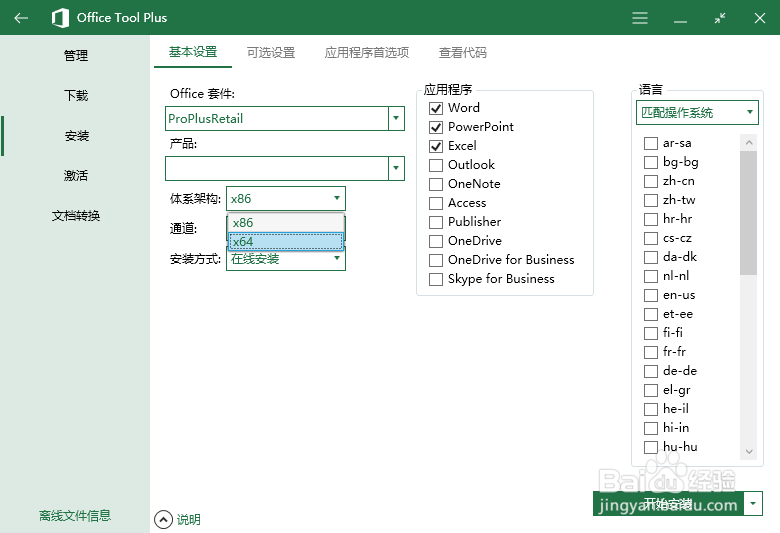This screenshot has height=533, width=780.
Task: Open the 离线文件信息 link
Action: pos(75,516)
